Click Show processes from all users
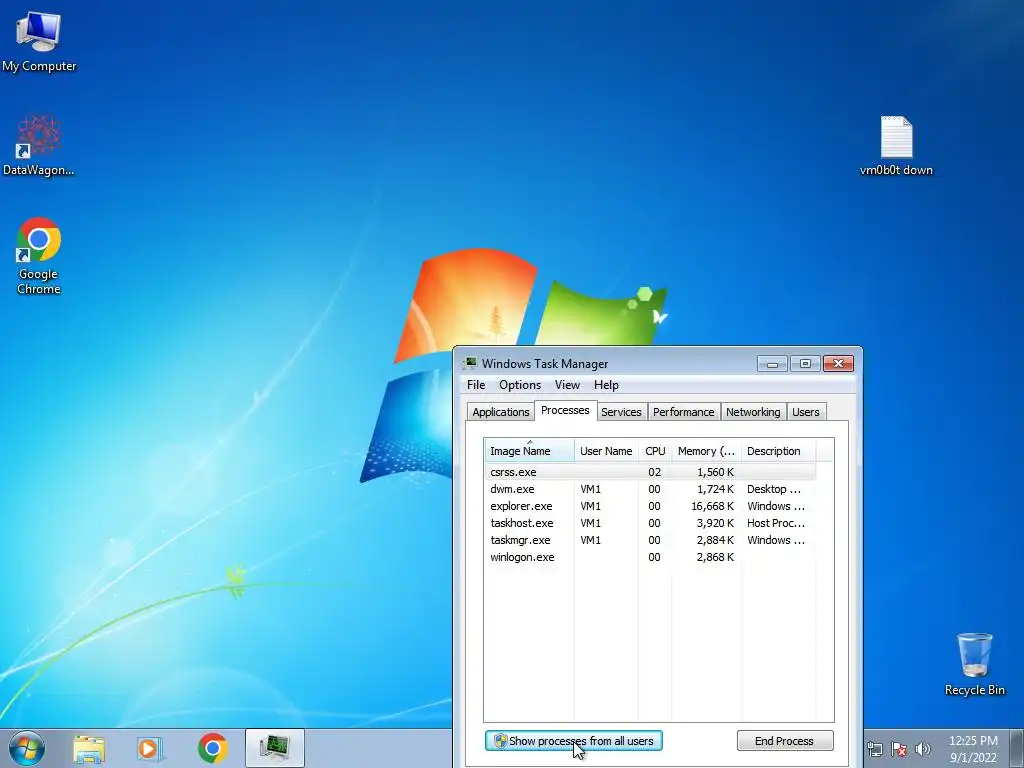This screenshot has width=1024, height=768. pyautogui.click(x=574, y=741)
